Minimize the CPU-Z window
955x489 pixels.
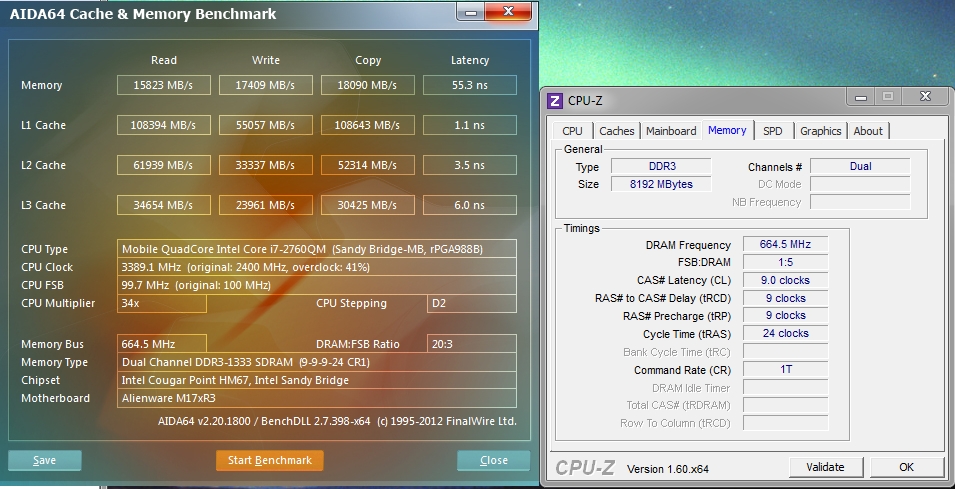tap(861, 97)
